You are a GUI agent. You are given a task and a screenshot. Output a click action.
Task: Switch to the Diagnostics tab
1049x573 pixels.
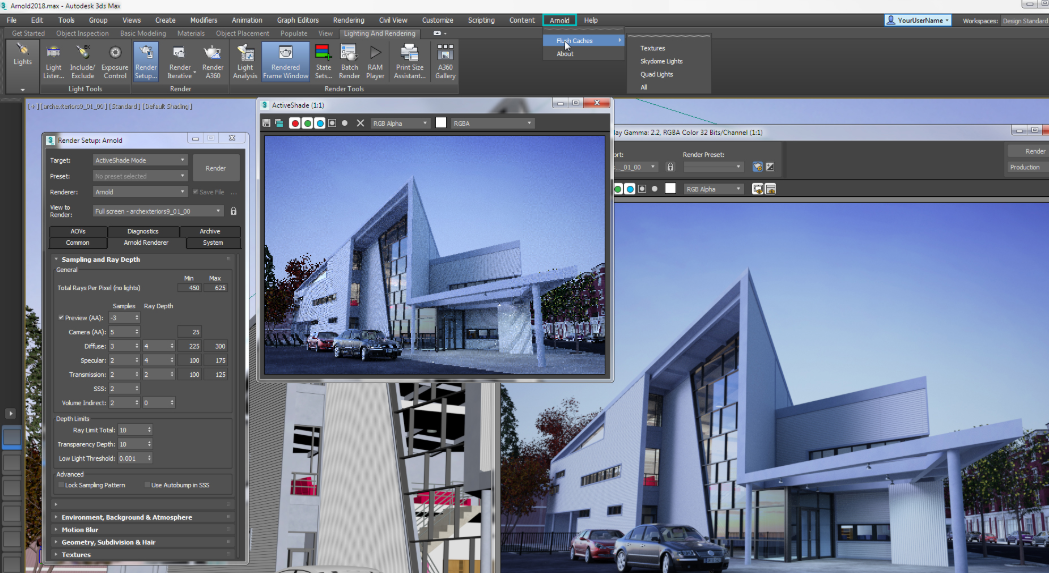tap(143, 231)
